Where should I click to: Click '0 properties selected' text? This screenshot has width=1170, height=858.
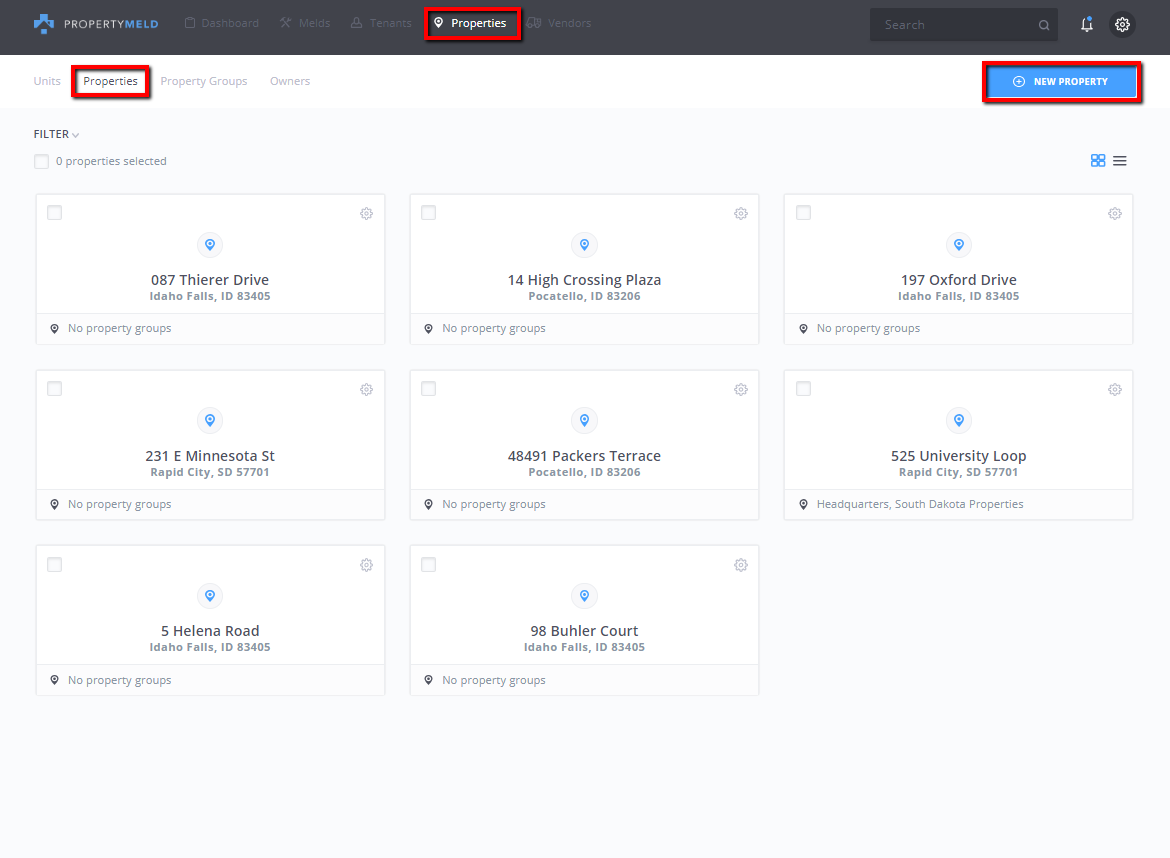(111, 161)
